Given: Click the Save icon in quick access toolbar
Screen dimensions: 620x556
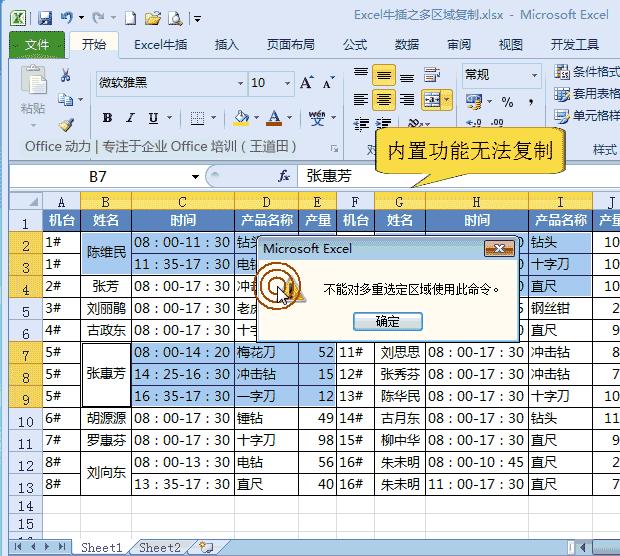Looking at the screenshot, I should [x=45, y=18].
